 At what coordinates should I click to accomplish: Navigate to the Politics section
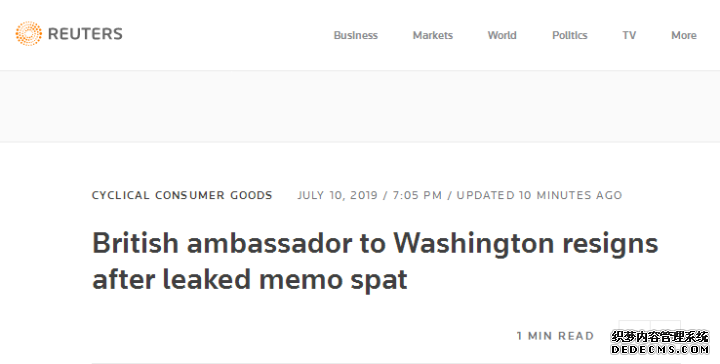569,35
